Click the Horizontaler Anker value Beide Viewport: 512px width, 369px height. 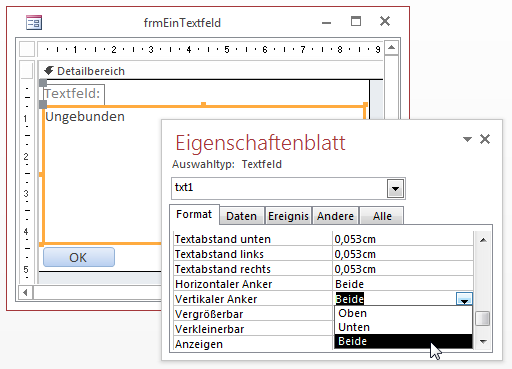(x=403, y=284)
